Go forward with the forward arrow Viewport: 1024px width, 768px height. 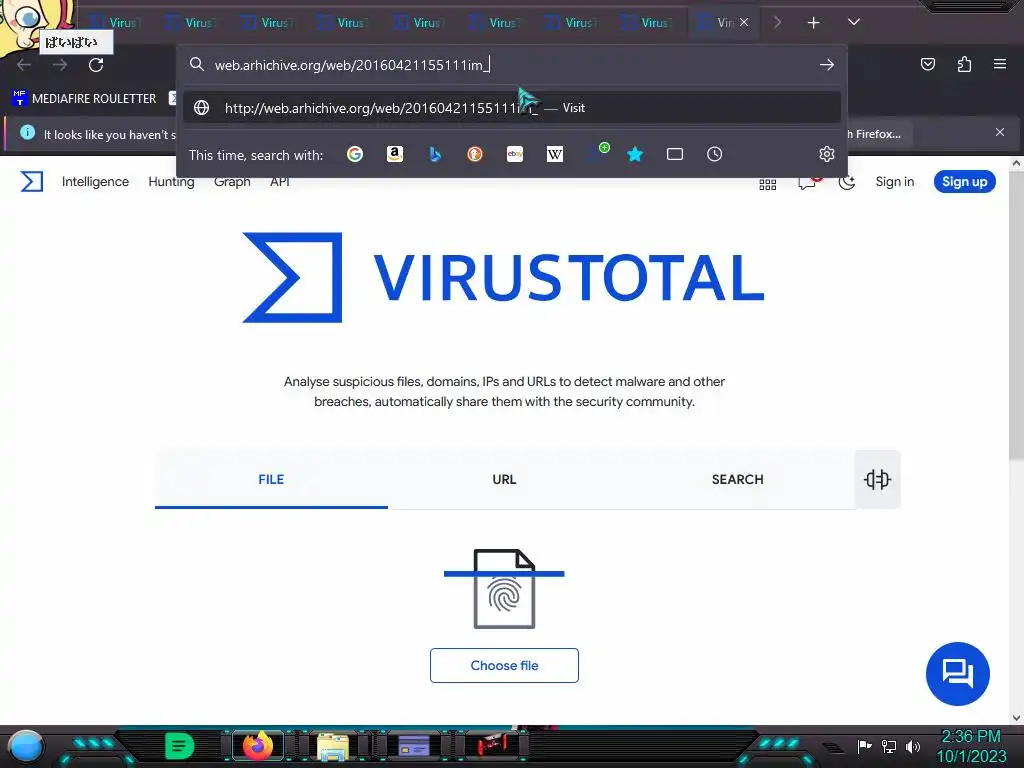pos(60,65)
